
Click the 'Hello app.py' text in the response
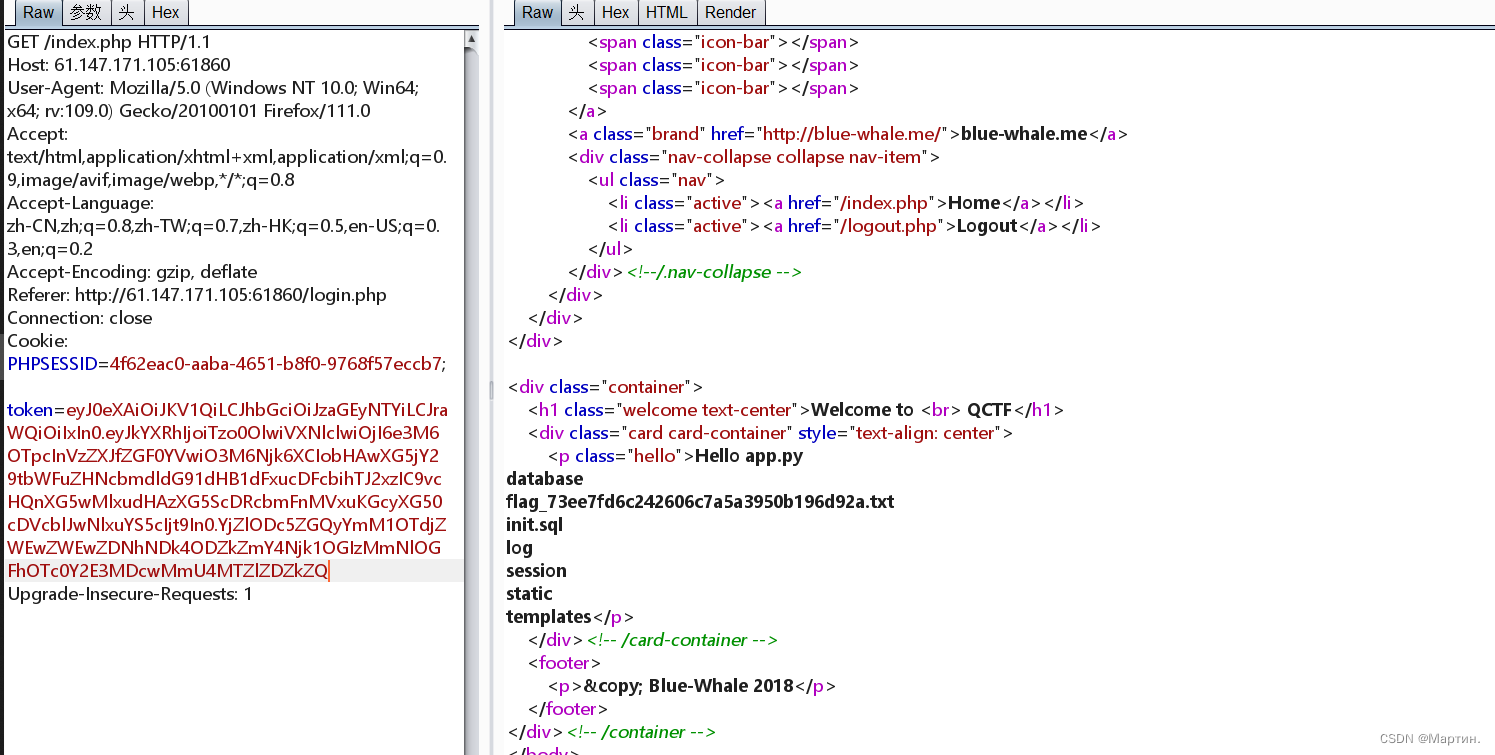tap(749, 456)
